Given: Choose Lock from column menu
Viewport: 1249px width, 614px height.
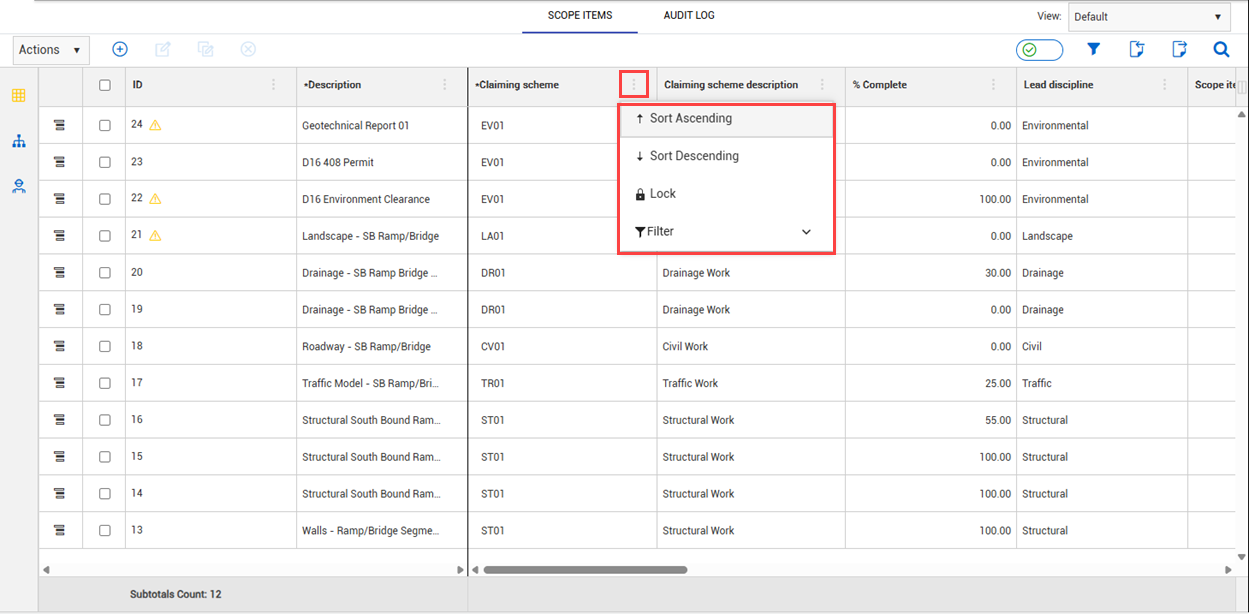Looking at the screenshot, I should [727, 194].
